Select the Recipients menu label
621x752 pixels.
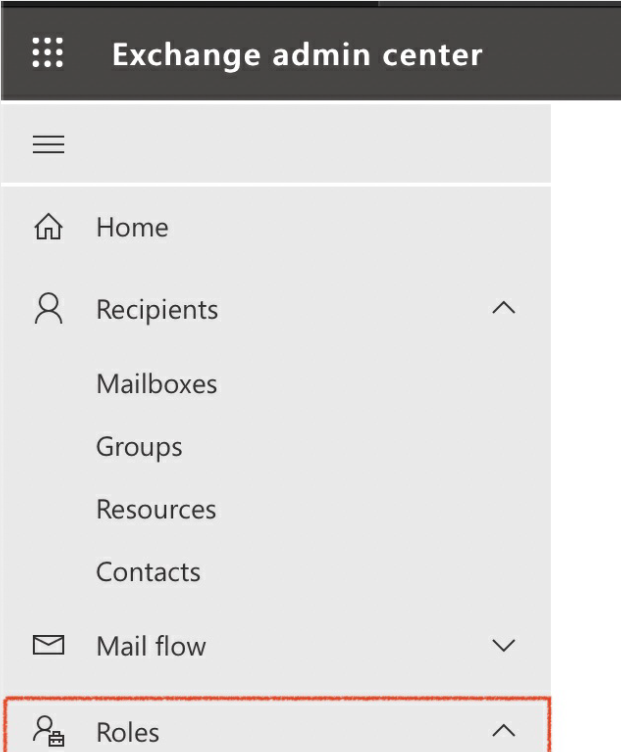point(157,310)
